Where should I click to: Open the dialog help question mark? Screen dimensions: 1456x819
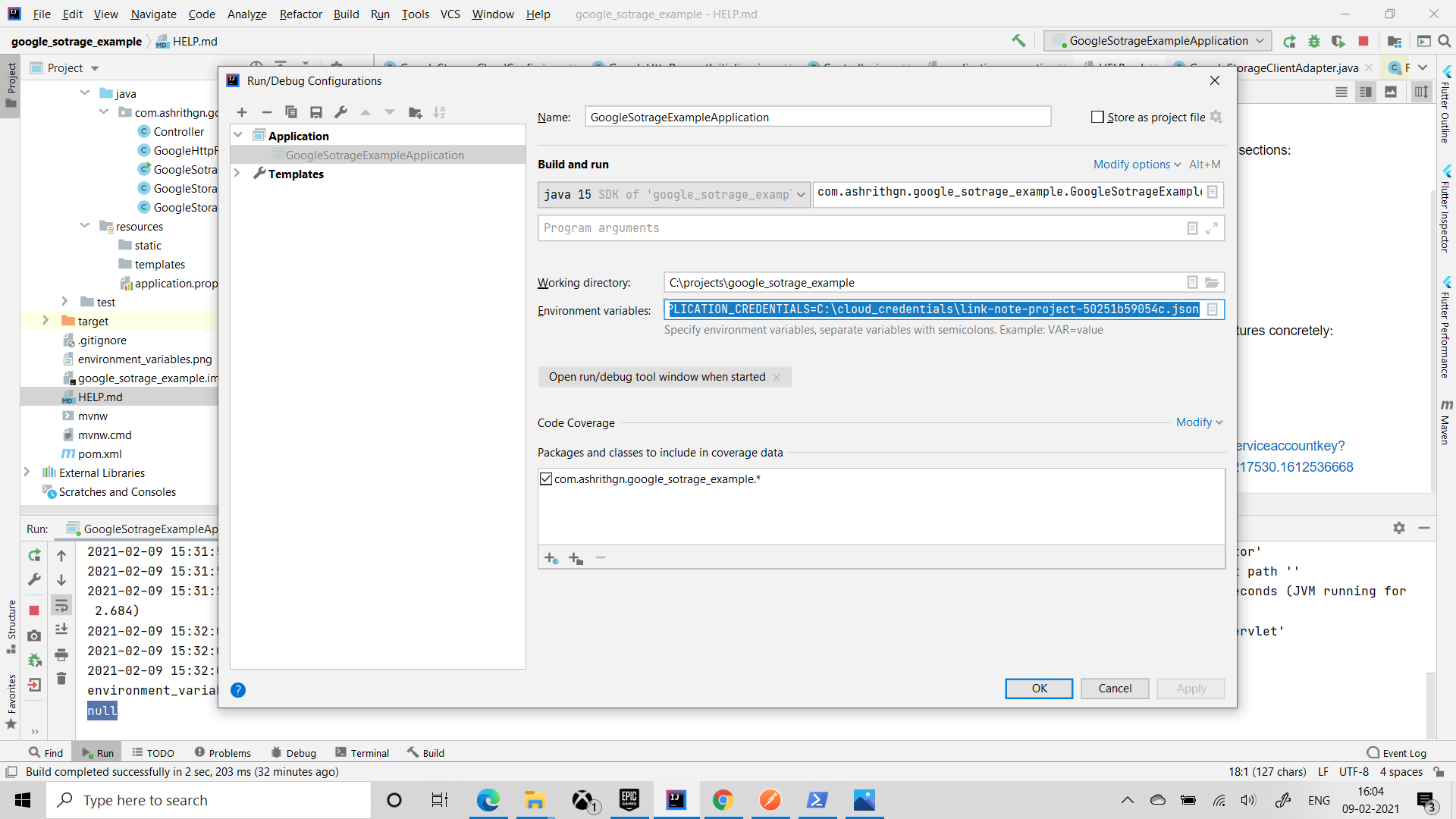pos(238,690)
